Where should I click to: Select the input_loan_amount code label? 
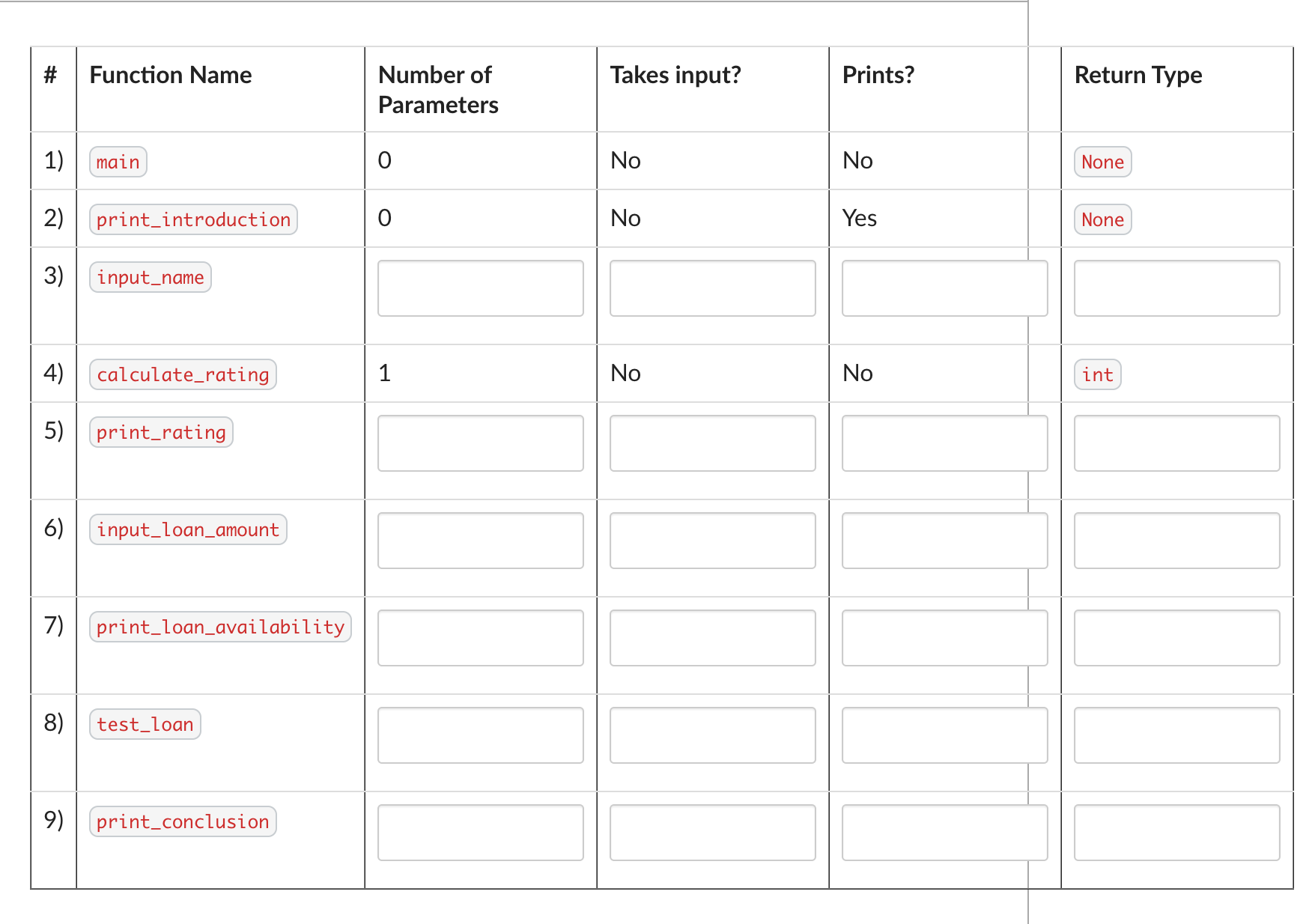click(x=187, y=529)
